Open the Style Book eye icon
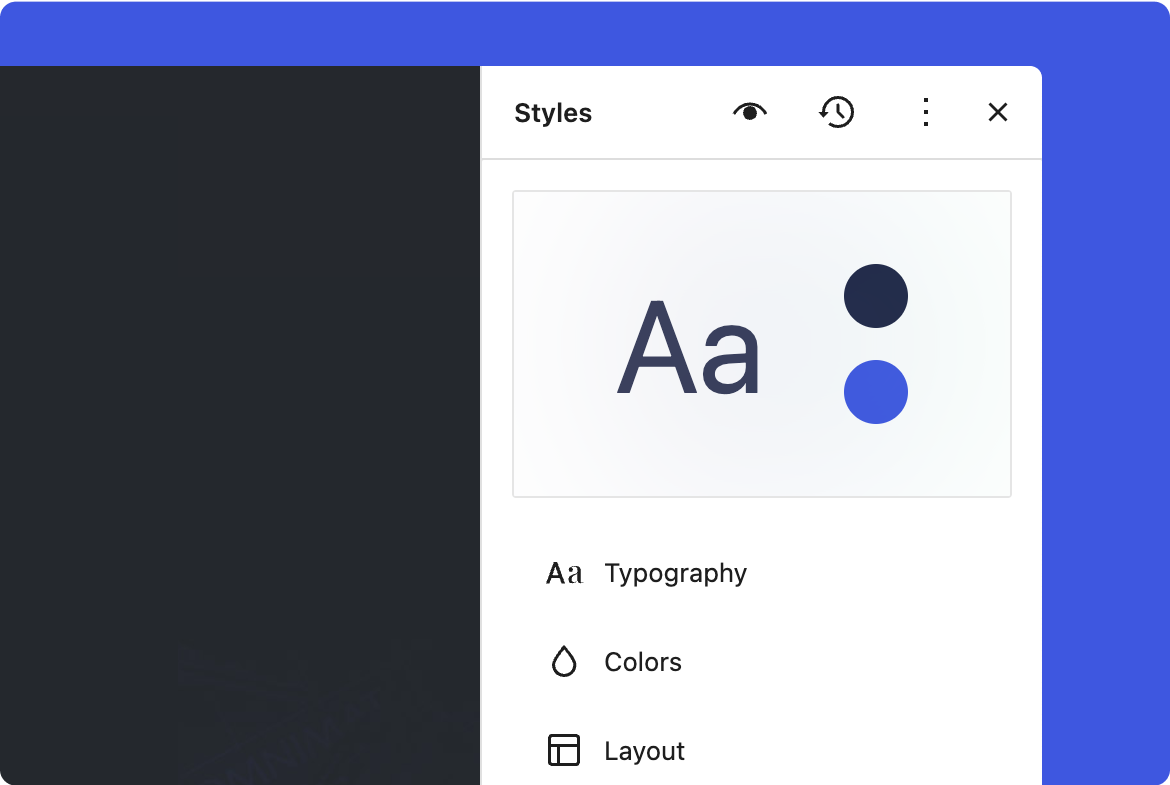 pyautogui.click(x=749, y=112)
